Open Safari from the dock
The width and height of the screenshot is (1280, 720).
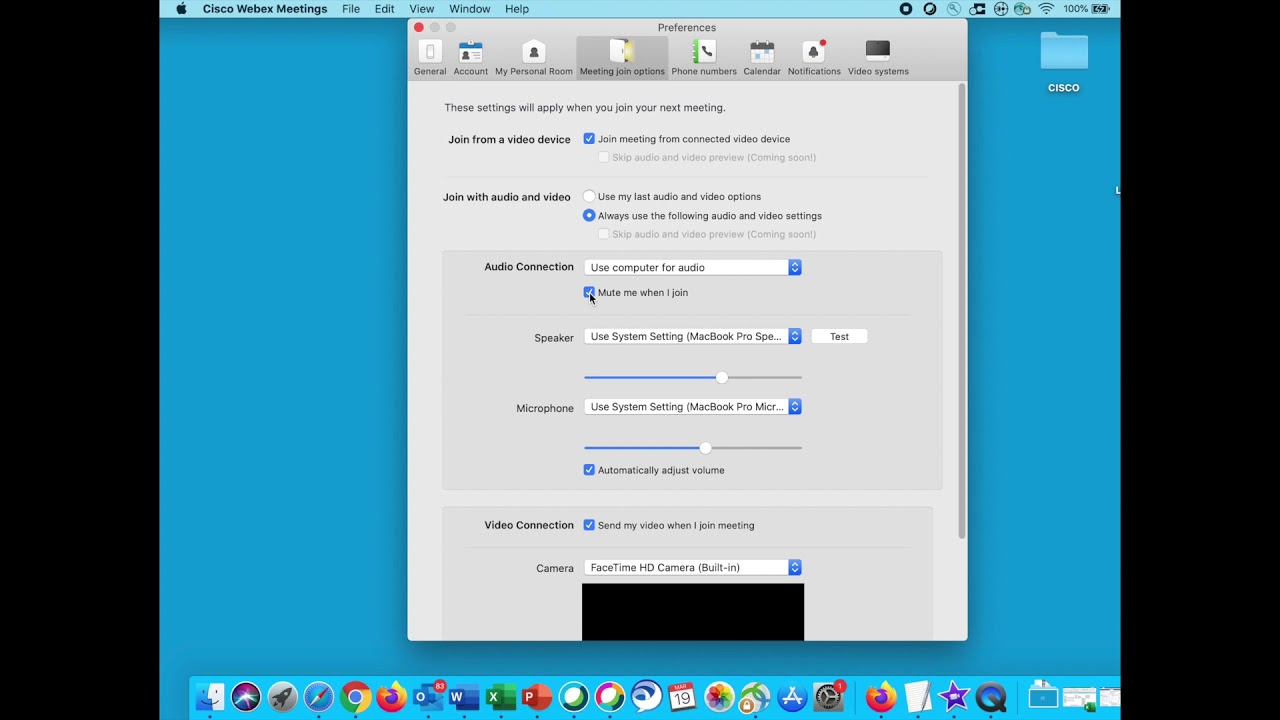tap(318, 697)
